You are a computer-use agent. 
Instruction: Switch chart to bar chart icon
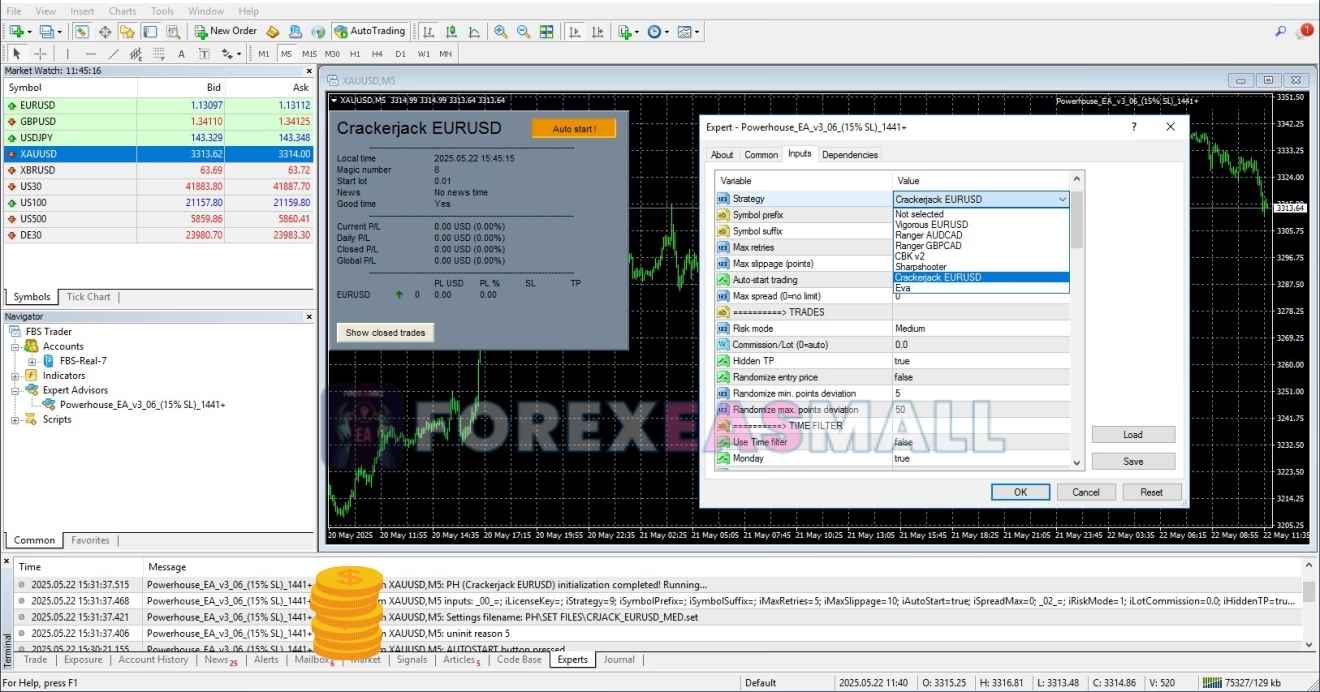pyautogui.click(x=429, y=31)
